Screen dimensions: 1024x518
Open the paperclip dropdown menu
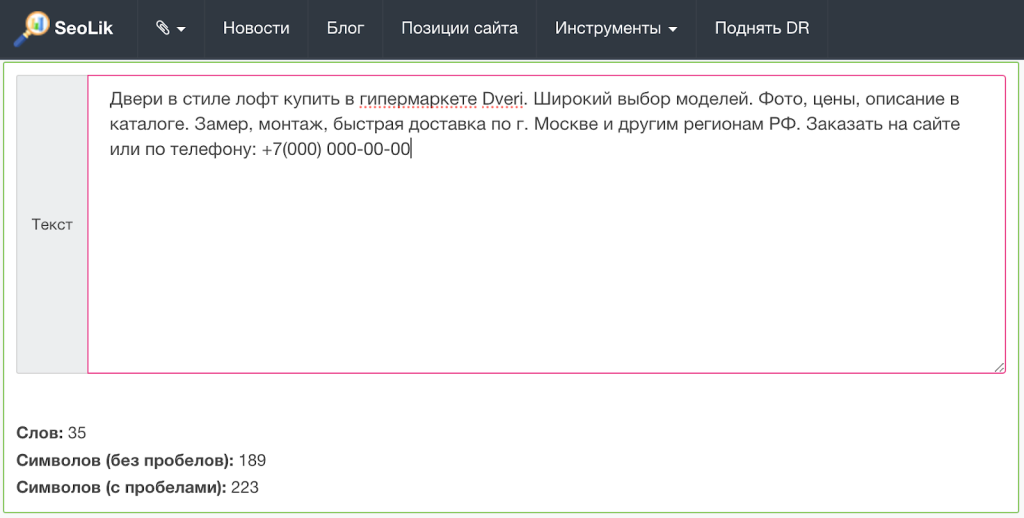coord(170,28)
